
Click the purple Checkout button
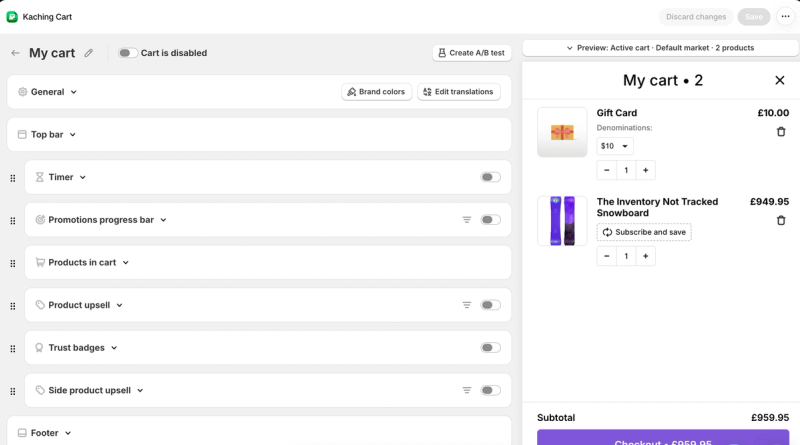663,438
